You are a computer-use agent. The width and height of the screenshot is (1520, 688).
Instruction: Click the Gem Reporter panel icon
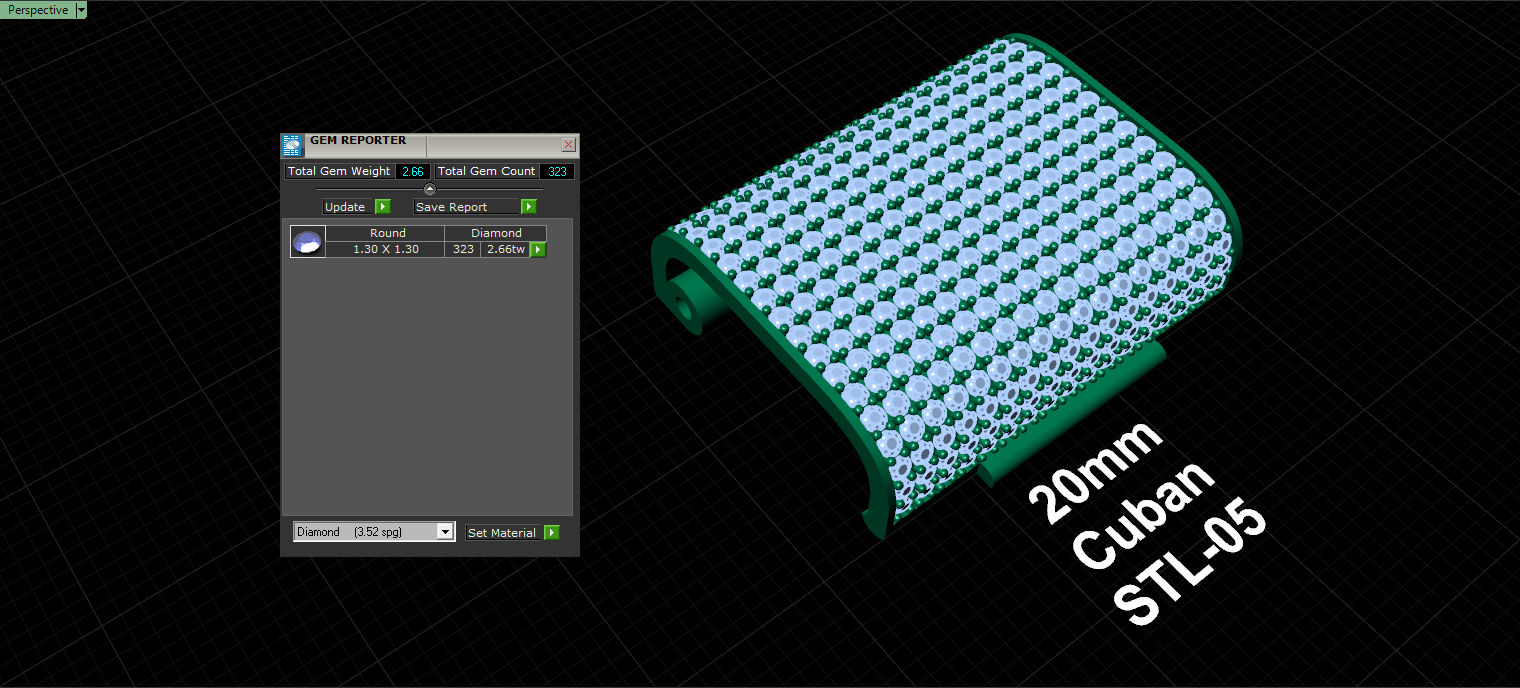pyautogui.click(x=292, y=146)
